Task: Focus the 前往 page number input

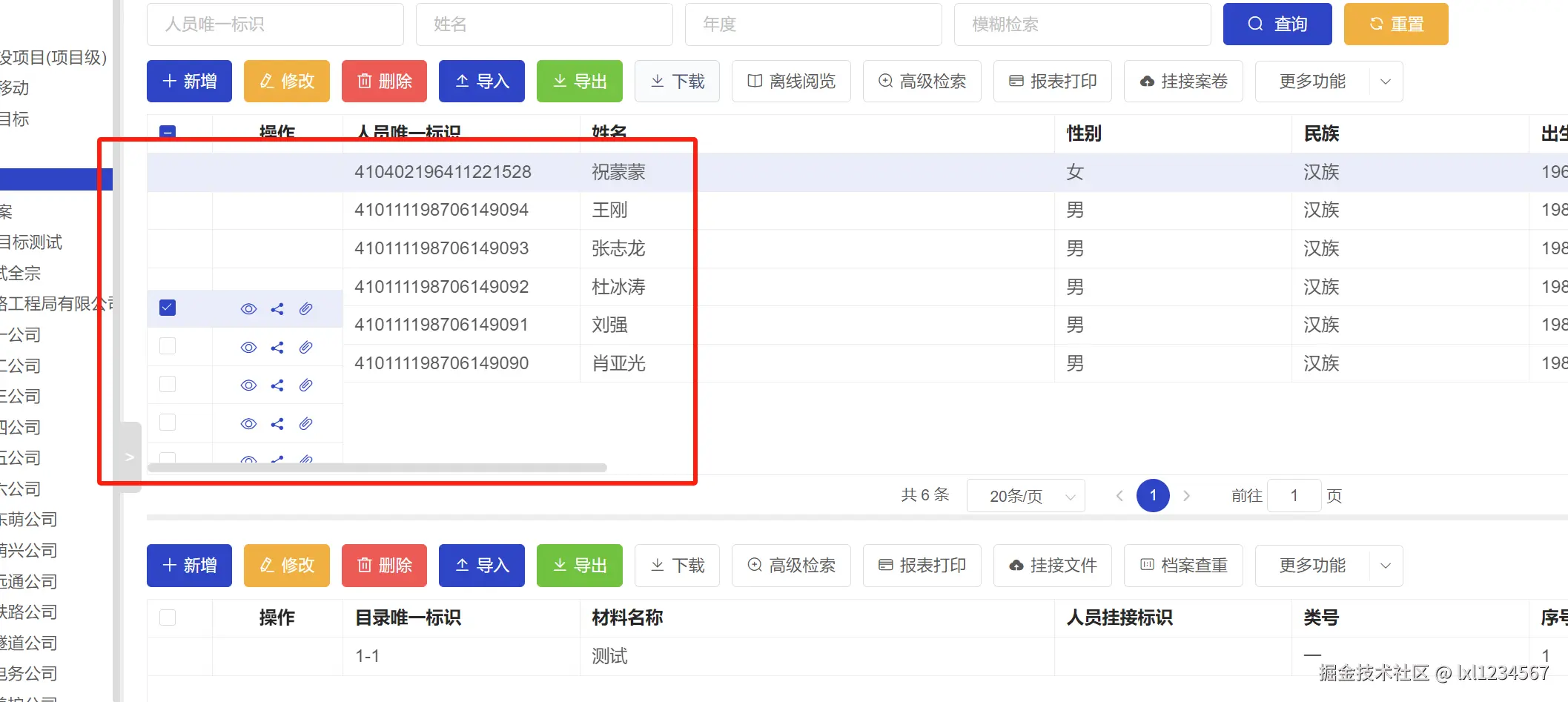Action: click(1294, 495)
